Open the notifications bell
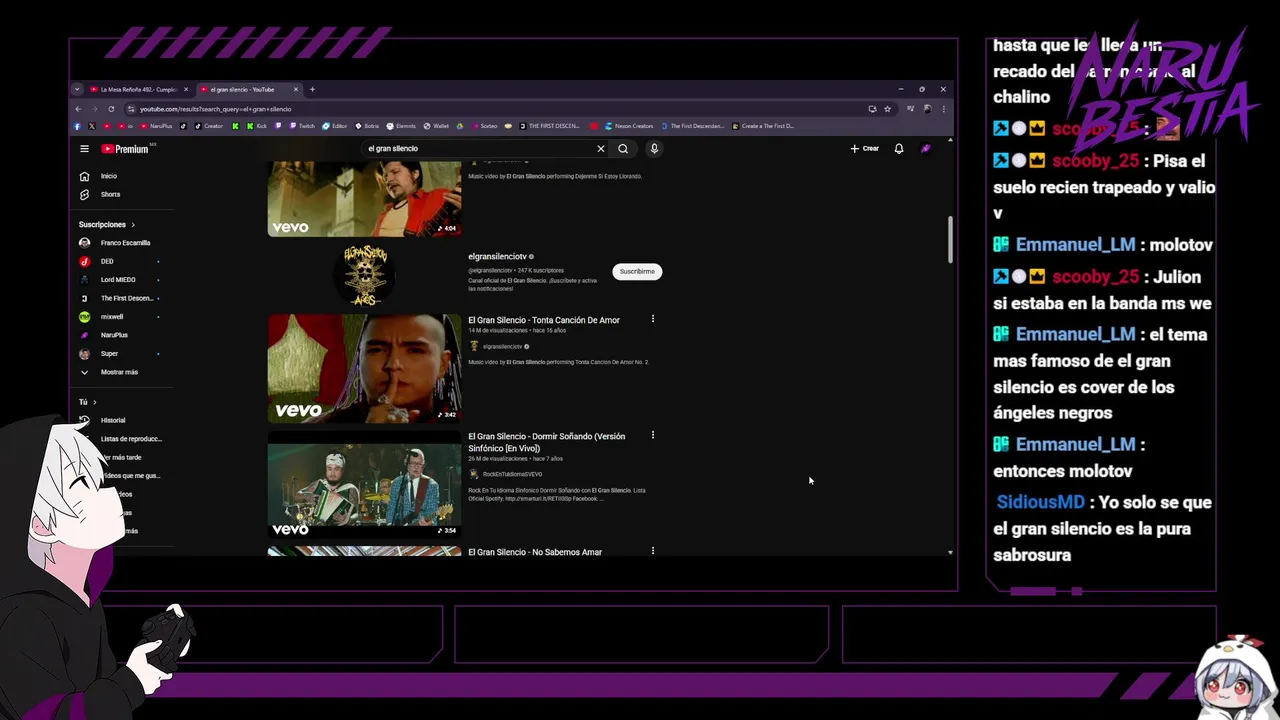 tap(899, 148)
